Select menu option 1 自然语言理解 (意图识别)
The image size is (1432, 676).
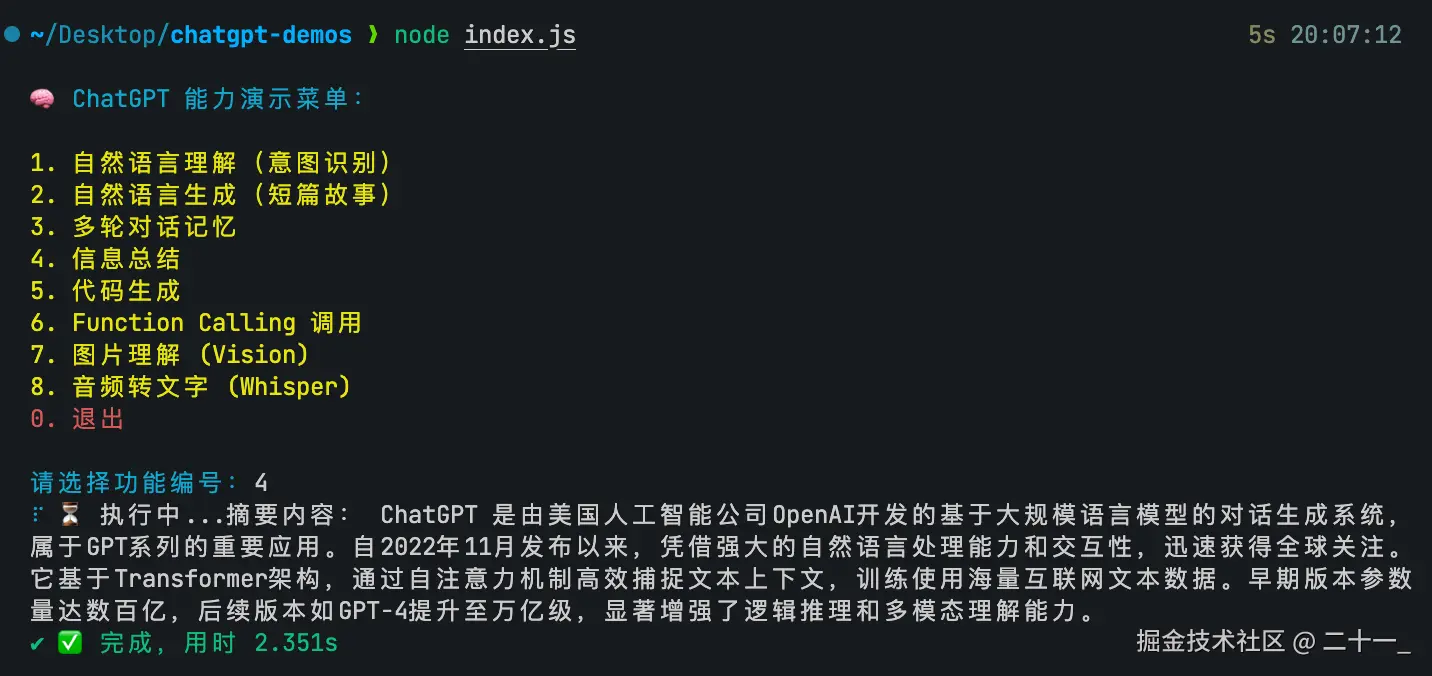[211, 163]
